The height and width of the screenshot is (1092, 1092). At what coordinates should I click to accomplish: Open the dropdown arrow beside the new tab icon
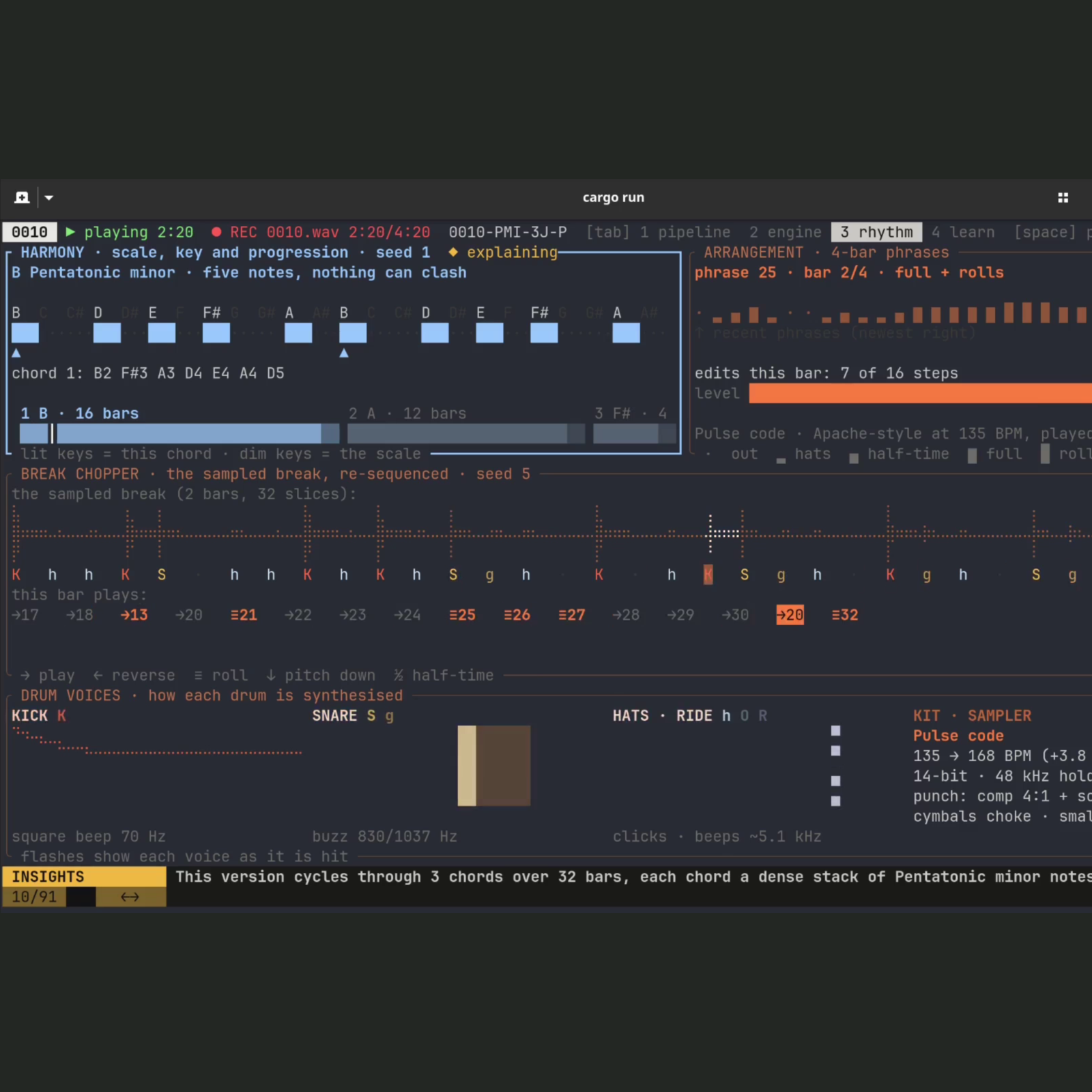49,198
